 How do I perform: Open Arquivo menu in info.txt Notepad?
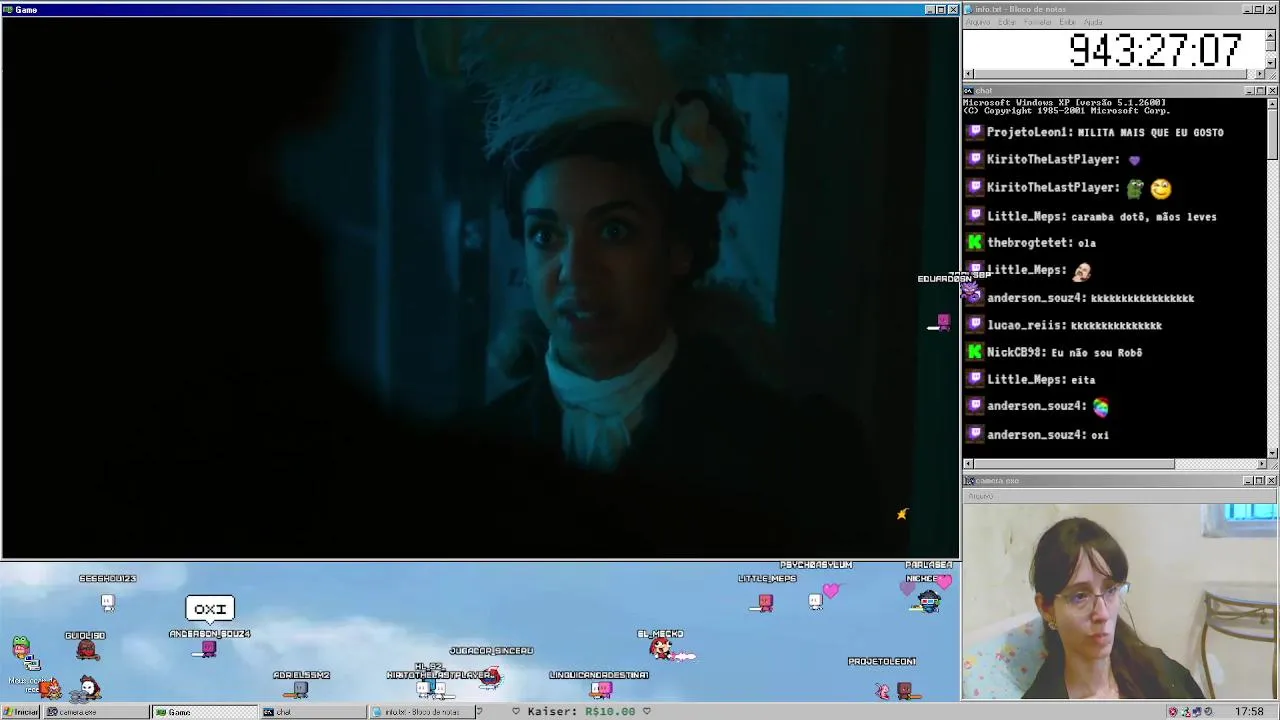pyautogui.click(x=978, y=22)
